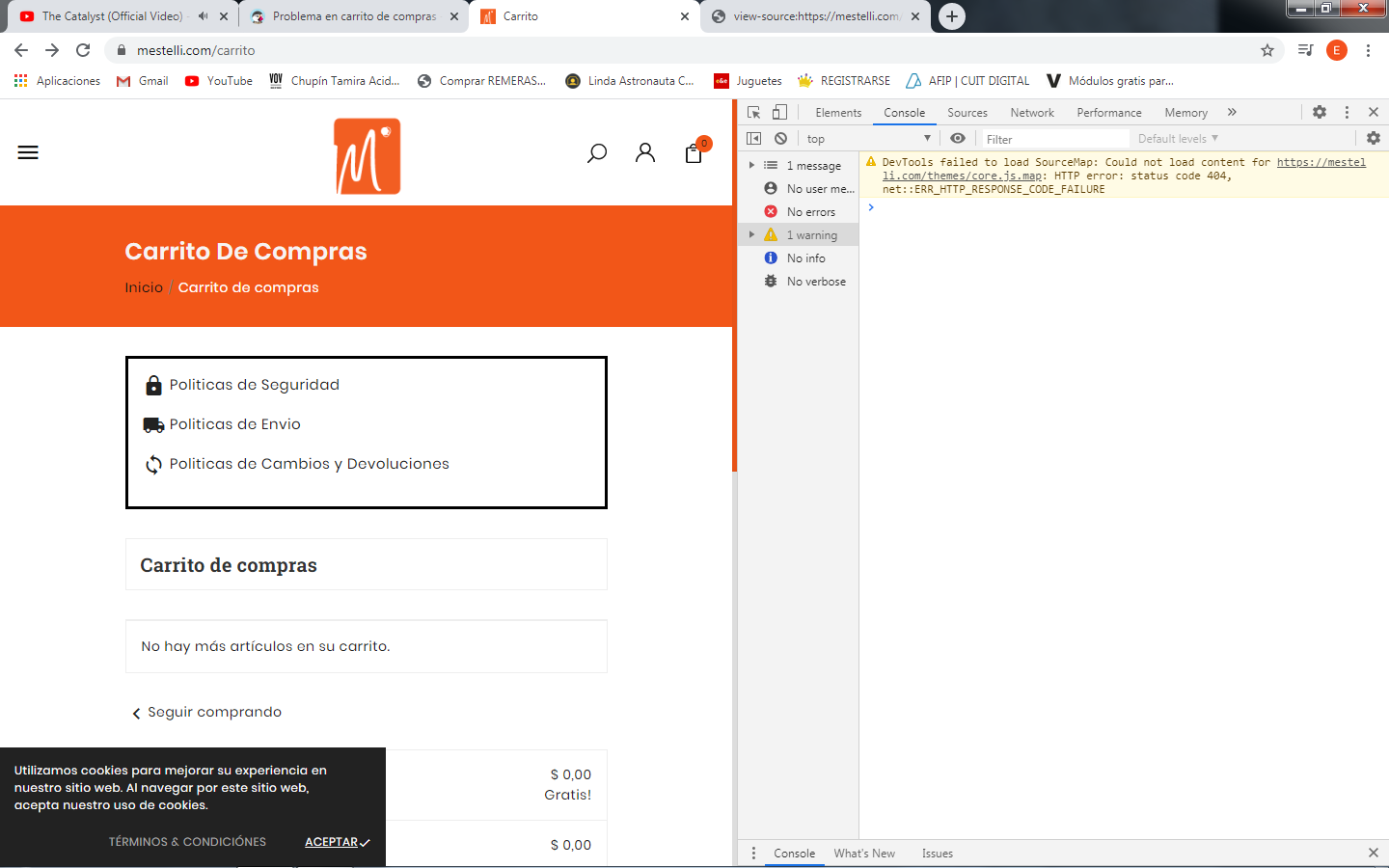Open the Default levels dropdown

(1179, 139)
